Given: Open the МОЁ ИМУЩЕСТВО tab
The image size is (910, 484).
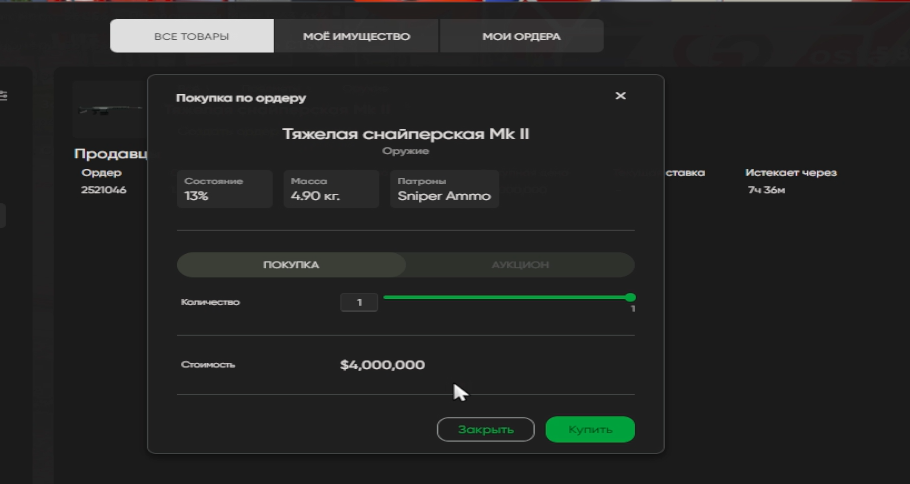Looking at the screenshot, I should click(x=356, y=36).
